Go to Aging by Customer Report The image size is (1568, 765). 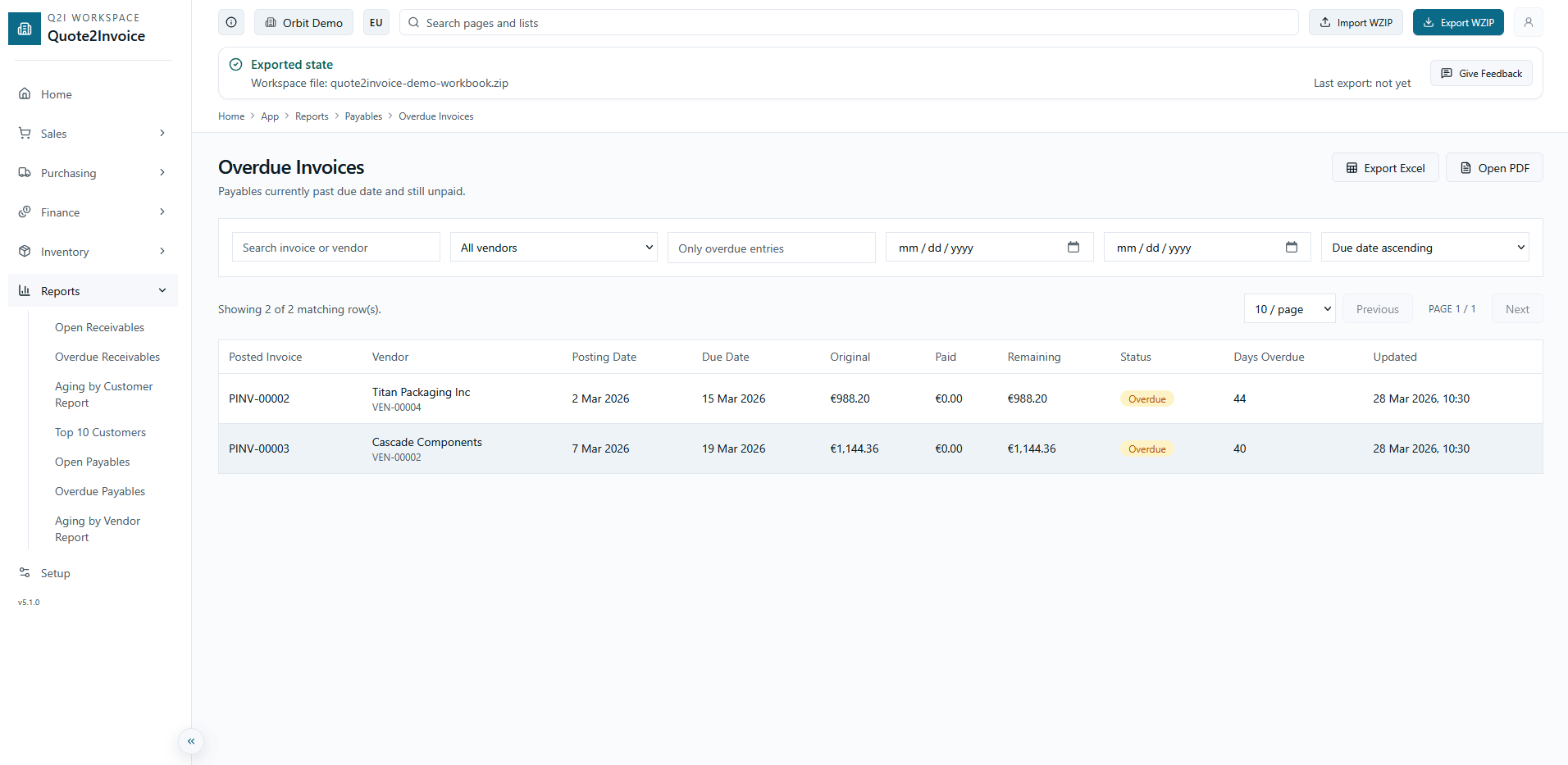point(103,394)
